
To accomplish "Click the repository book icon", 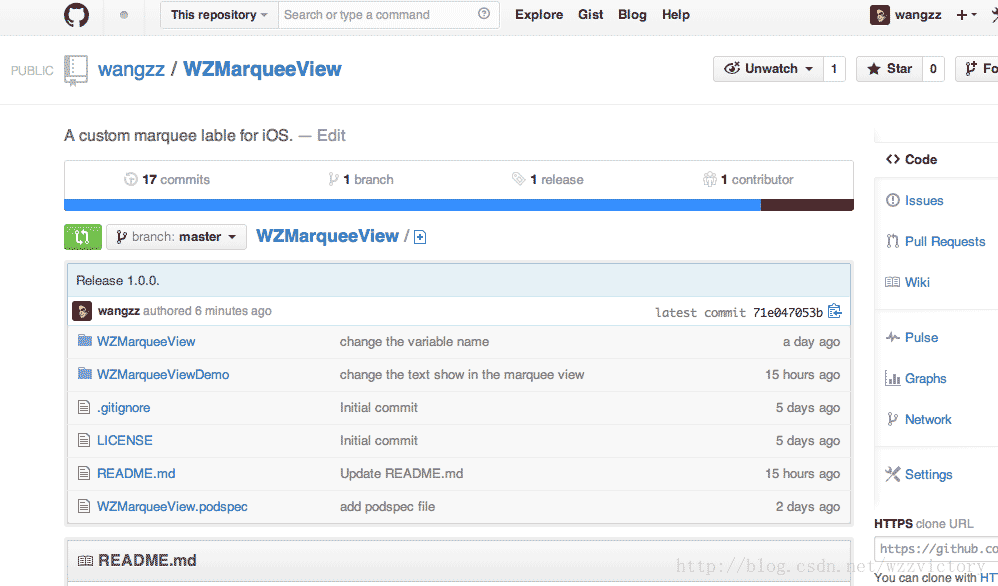I will [76, 70].
